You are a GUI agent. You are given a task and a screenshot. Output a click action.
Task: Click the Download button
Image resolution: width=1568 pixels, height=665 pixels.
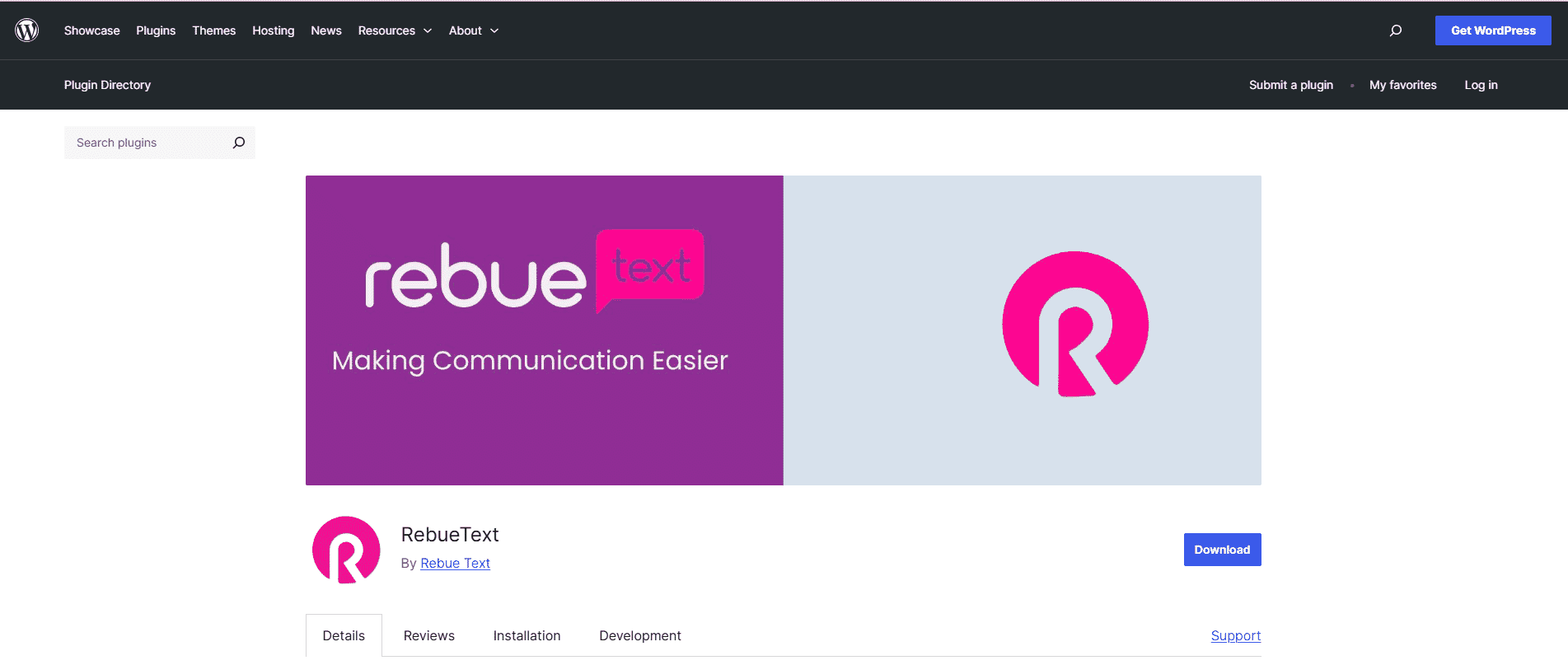click(1223, 550)
